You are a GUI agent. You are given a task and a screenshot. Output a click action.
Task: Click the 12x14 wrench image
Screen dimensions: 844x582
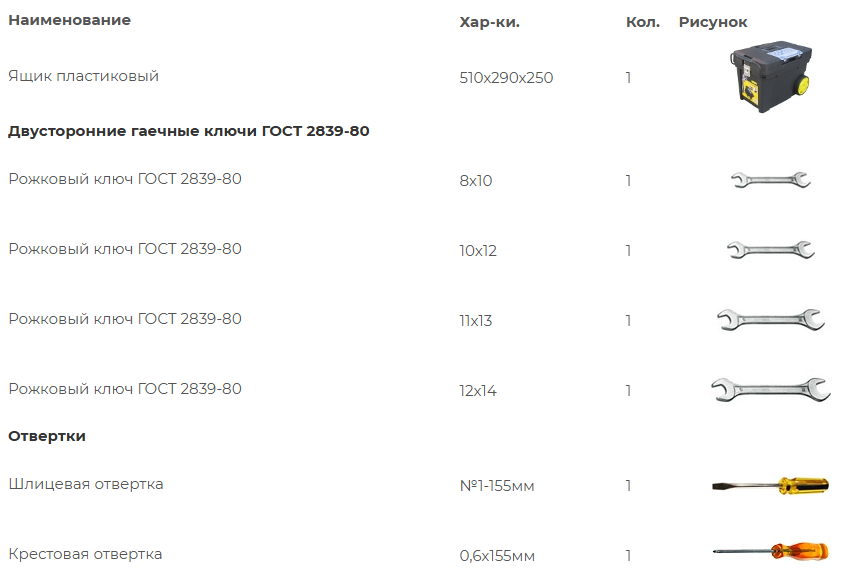point(770,390)
